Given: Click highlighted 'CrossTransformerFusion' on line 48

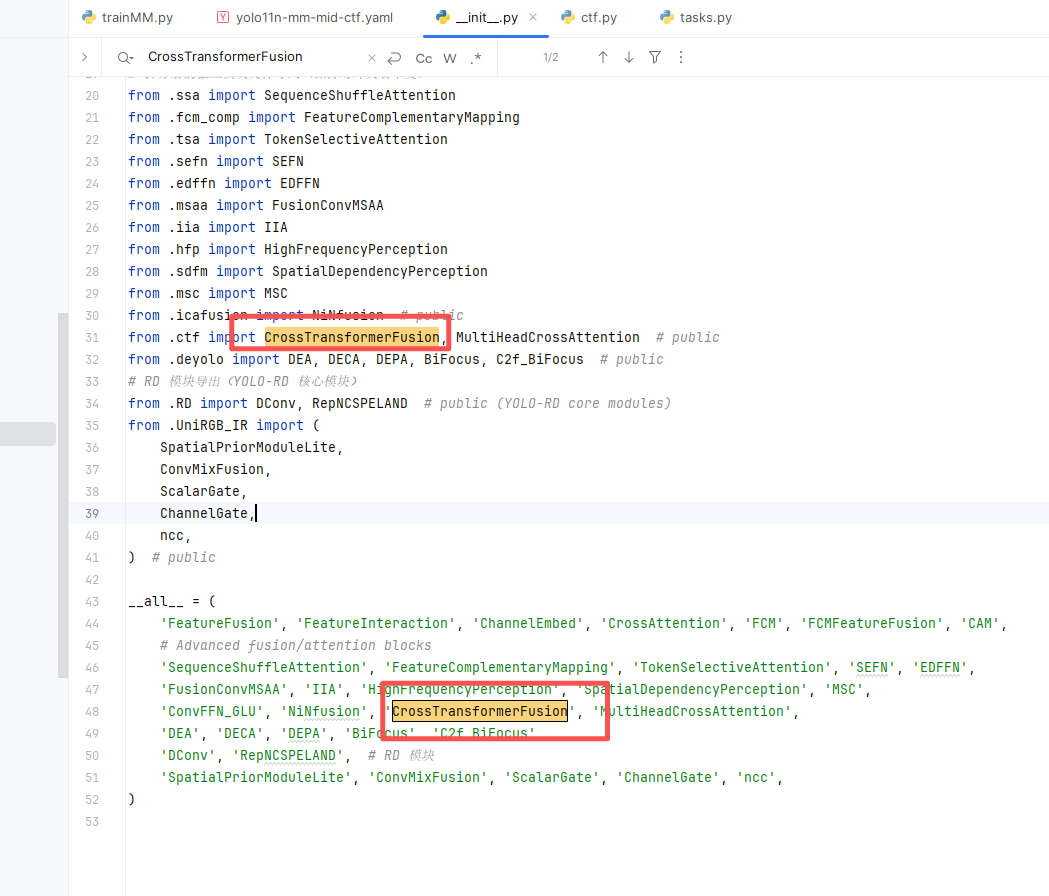Looking at the screenshot, I should point(480,711).
